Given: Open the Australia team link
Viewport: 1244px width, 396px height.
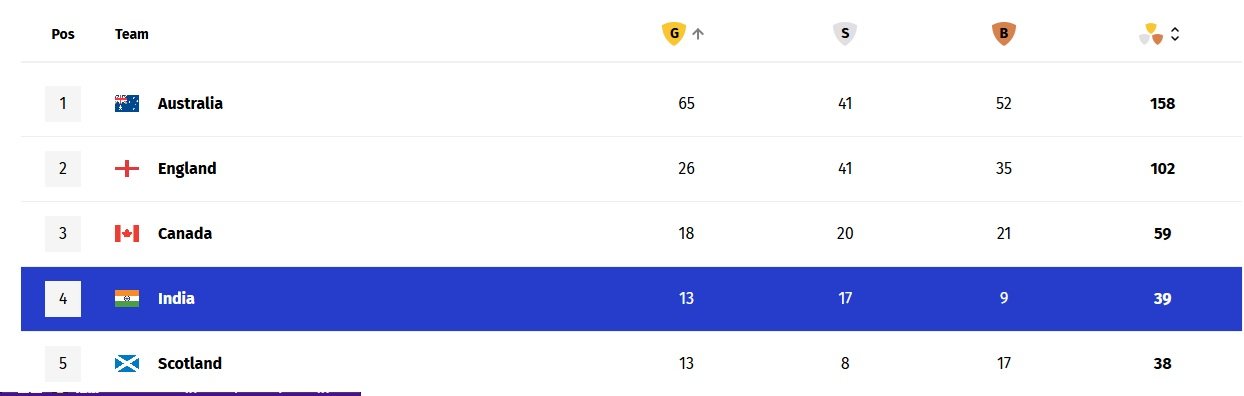Looking at the screenshot, I should point(190,103).
